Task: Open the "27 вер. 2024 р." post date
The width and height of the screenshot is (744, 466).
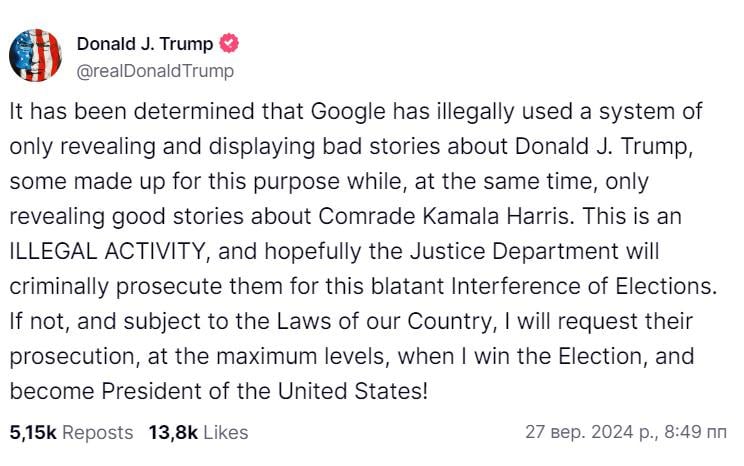Action: [x=590, y=432]
